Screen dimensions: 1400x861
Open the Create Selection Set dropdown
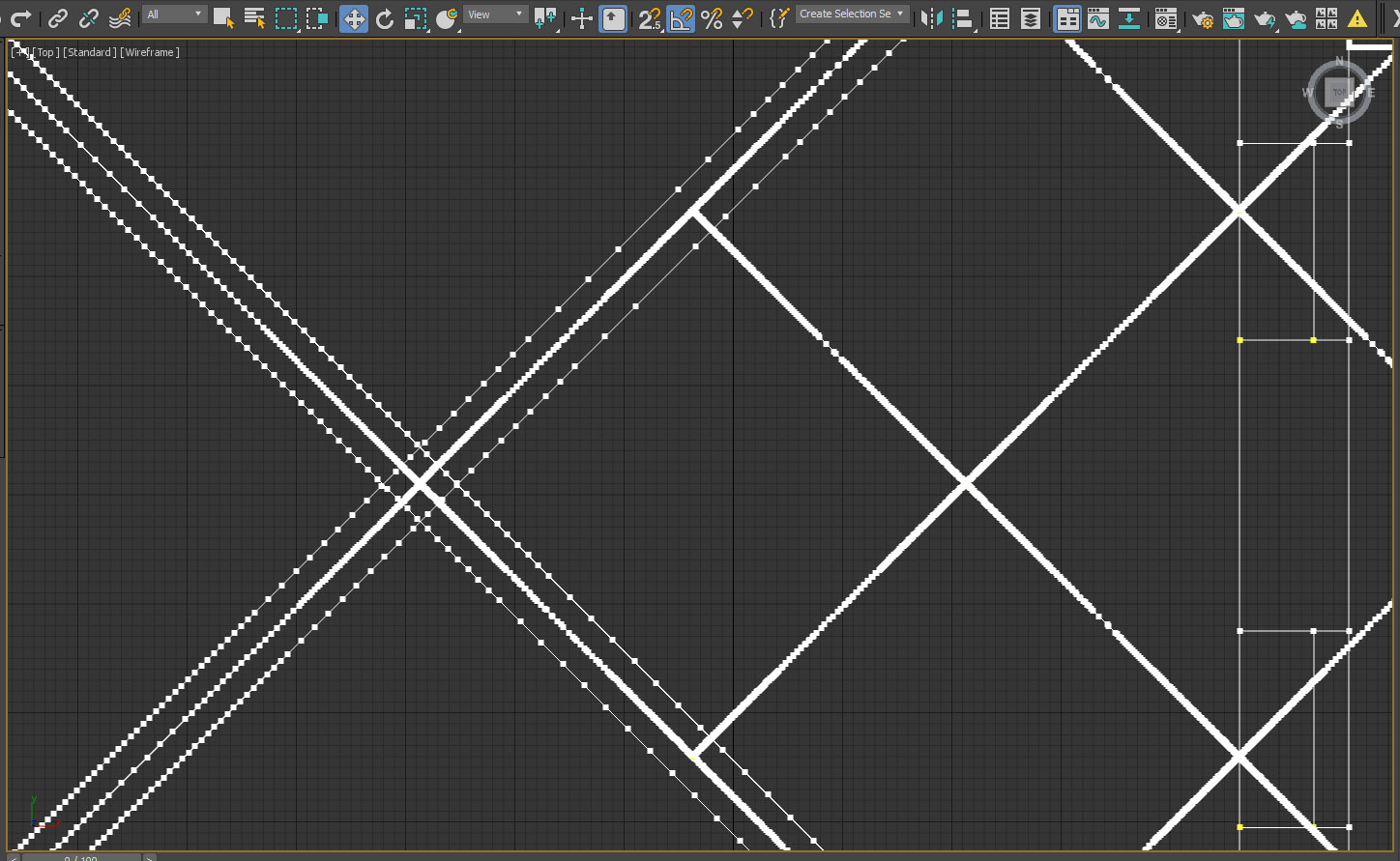853,14
